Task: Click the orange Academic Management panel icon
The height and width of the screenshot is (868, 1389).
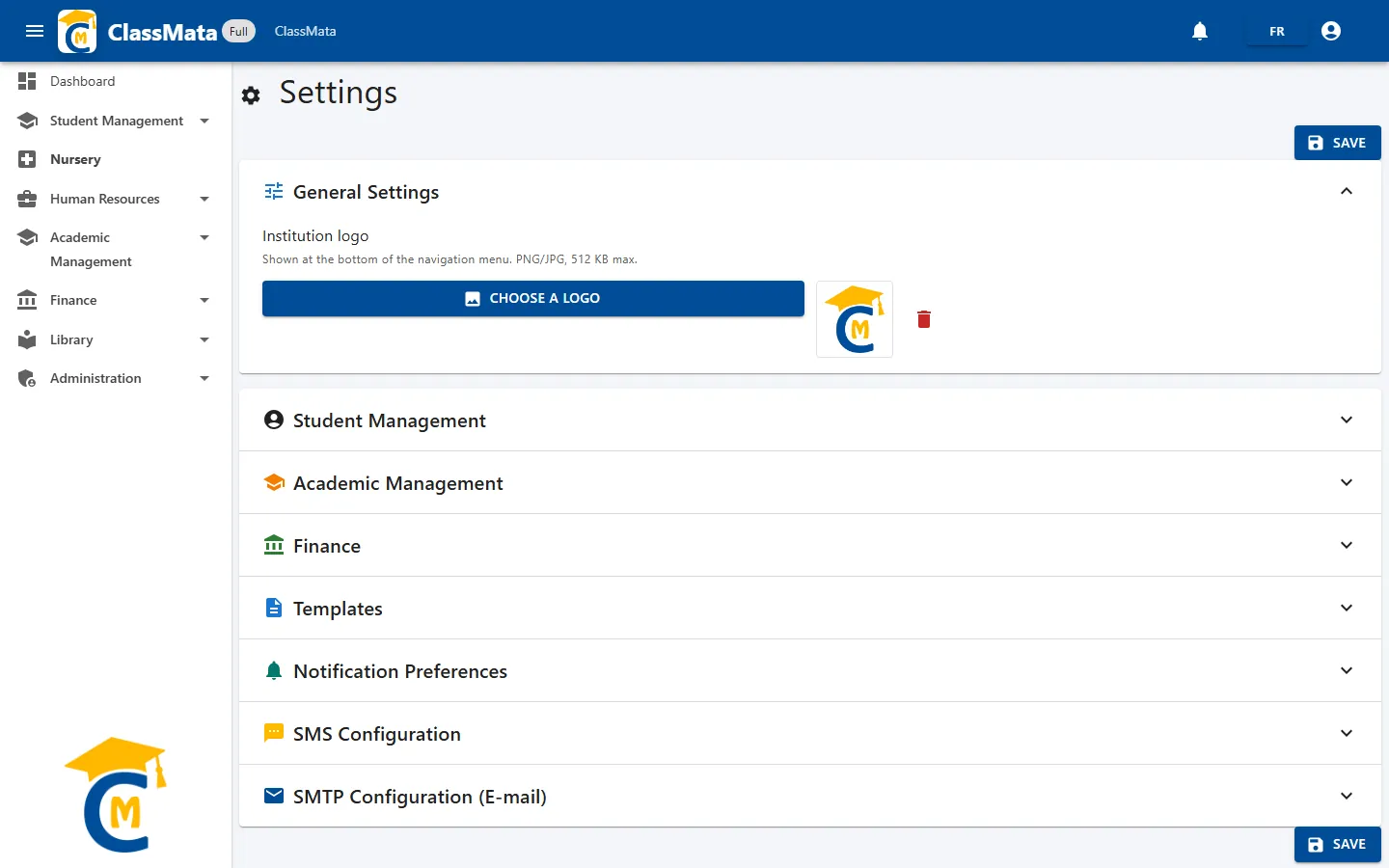Action: [x=274, y=482]
